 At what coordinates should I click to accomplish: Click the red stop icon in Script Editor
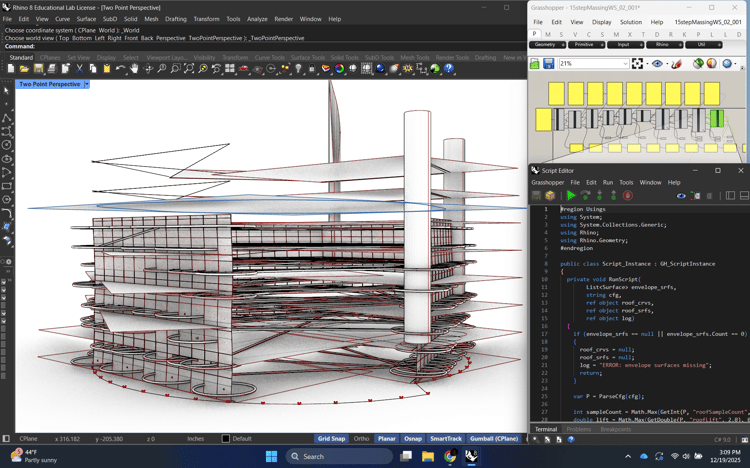pyautogui.click(x=628, y=196)
